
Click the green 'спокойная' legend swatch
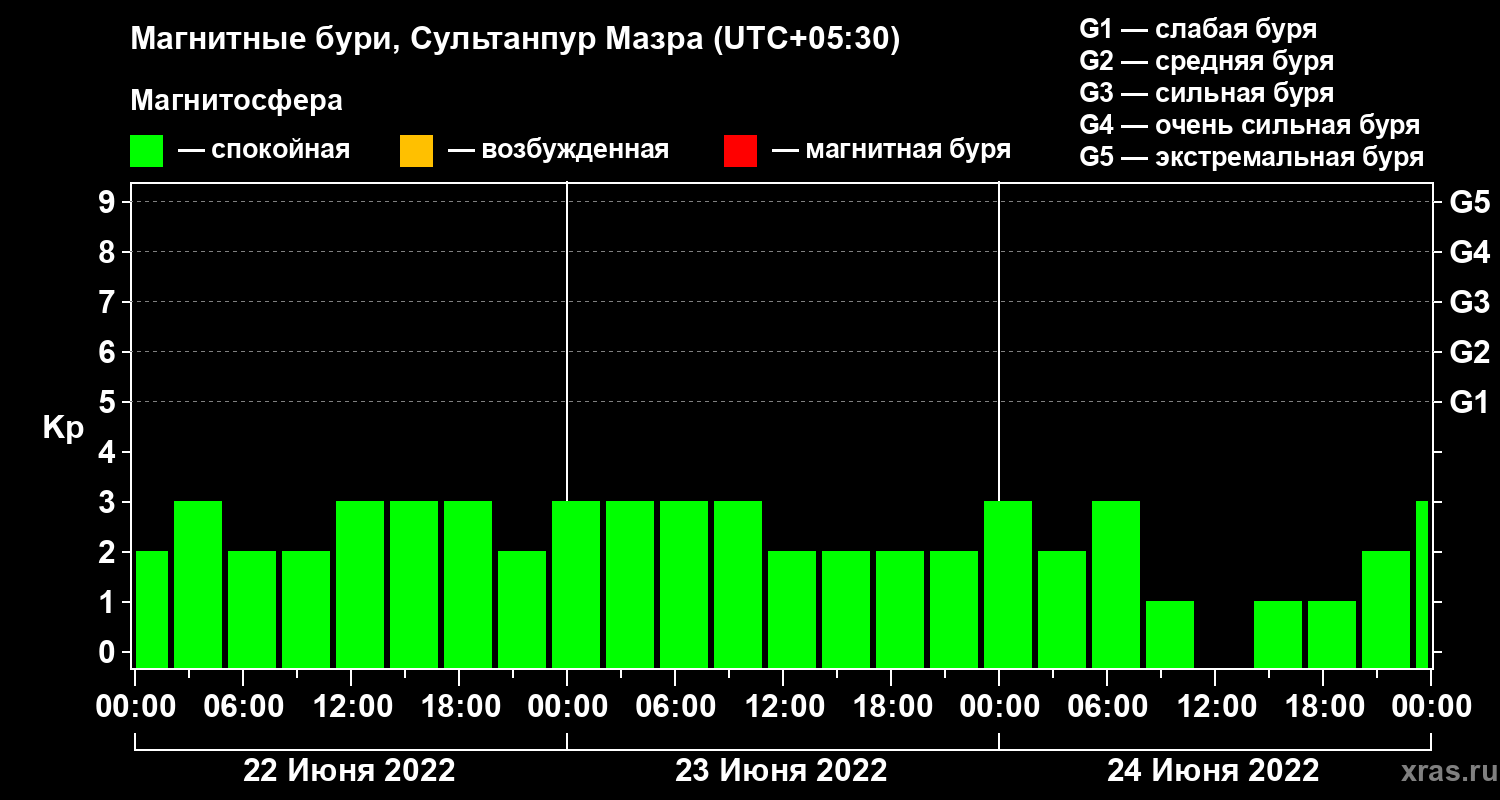point(146,151)
